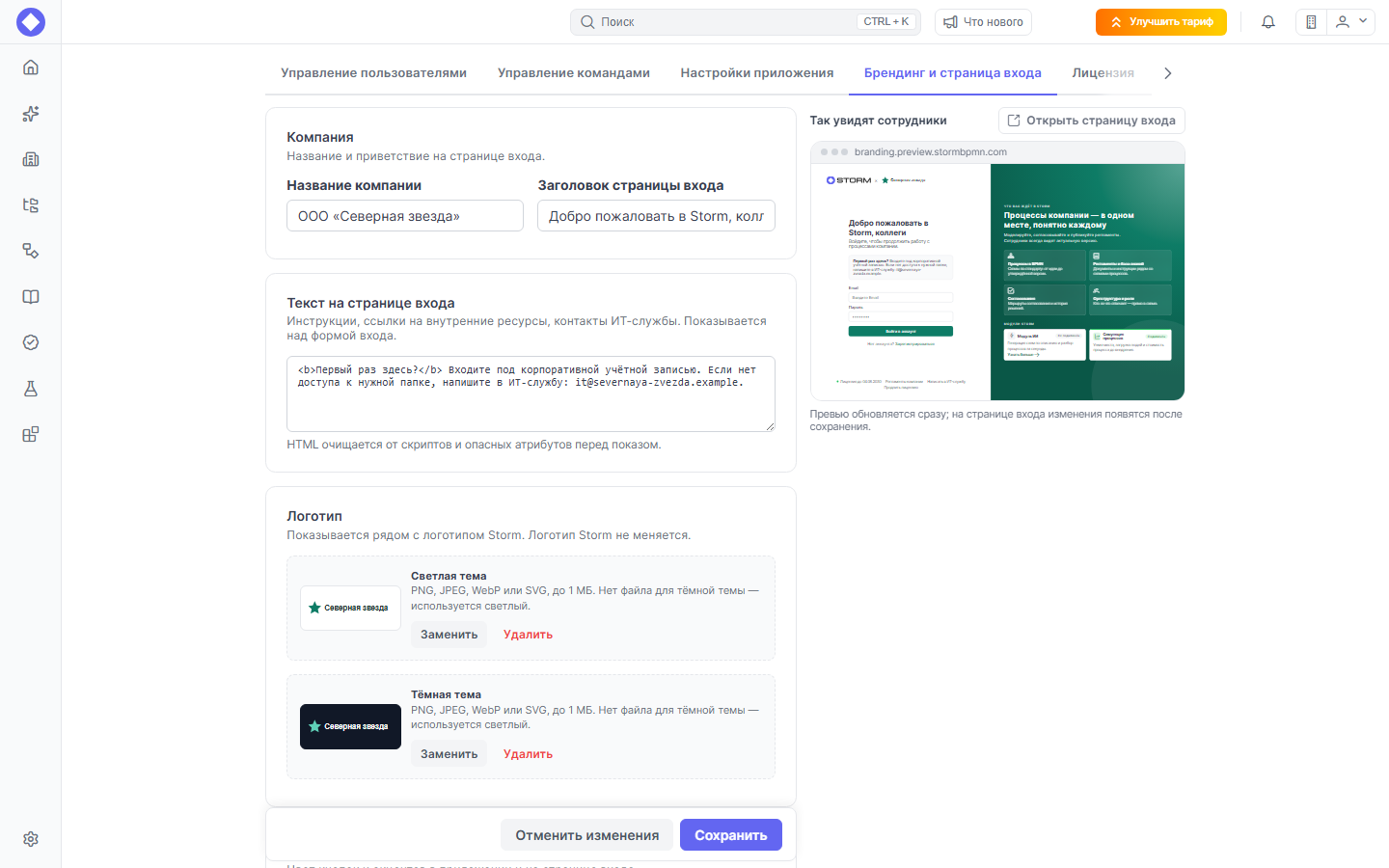Click the Сохранить button
The image size is (1389, 868).
[x=731, y=835]
